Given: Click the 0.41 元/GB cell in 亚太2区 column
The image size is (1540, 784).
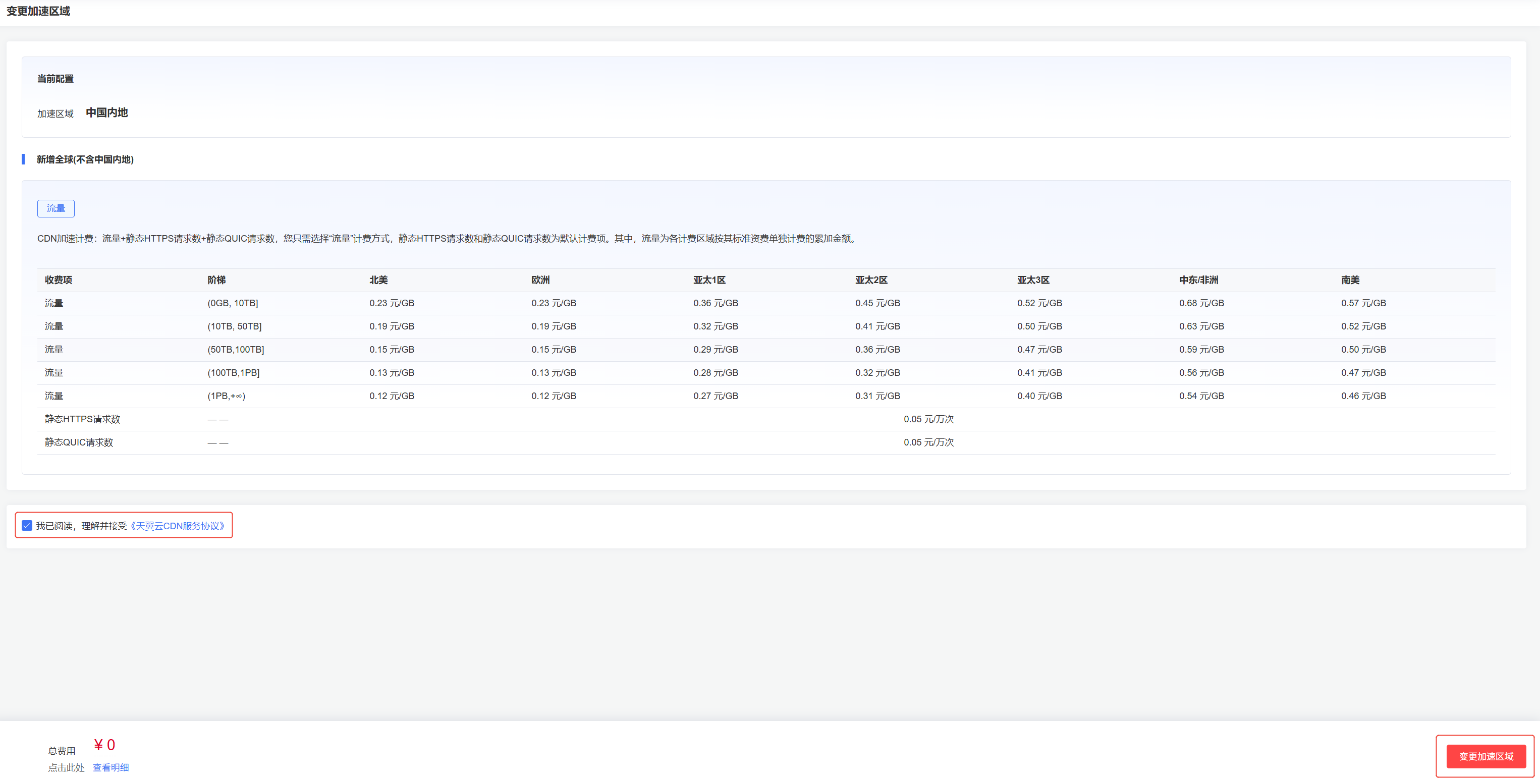Looking at the screenshot, I should (x=877, y=326).
